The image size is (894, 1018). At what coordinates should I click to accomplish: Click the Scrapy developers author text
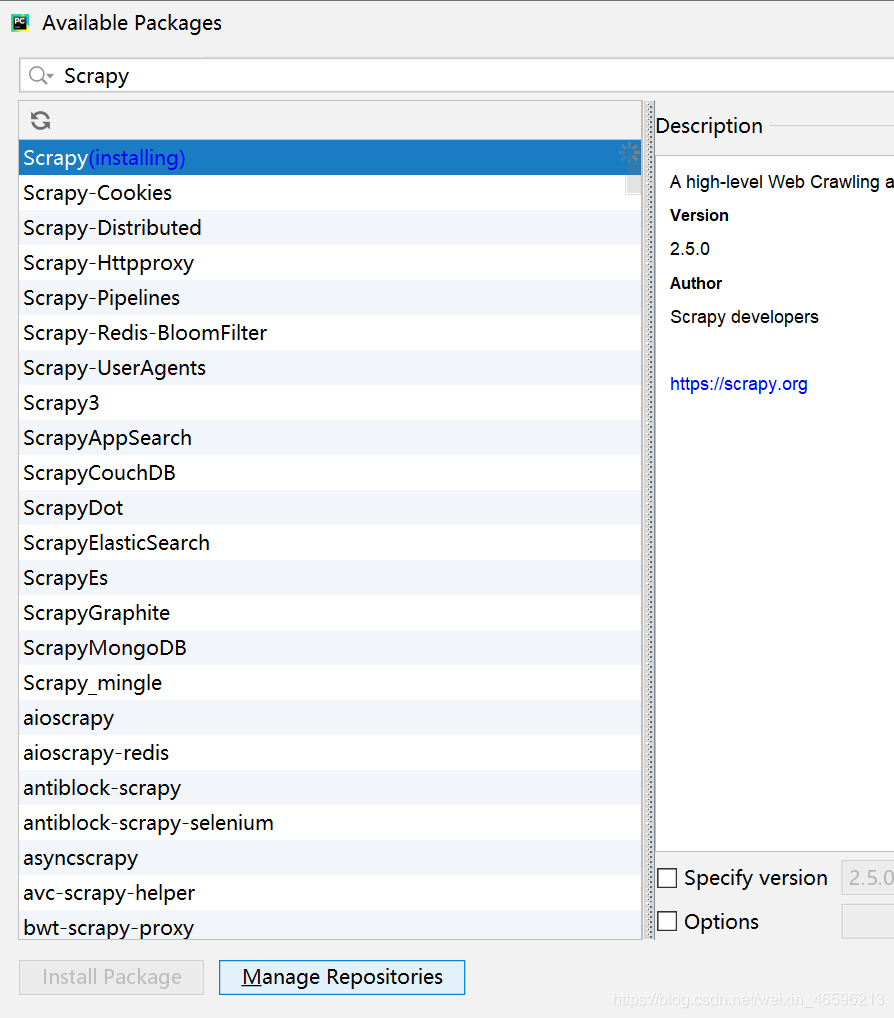click(x=744, y=317)
